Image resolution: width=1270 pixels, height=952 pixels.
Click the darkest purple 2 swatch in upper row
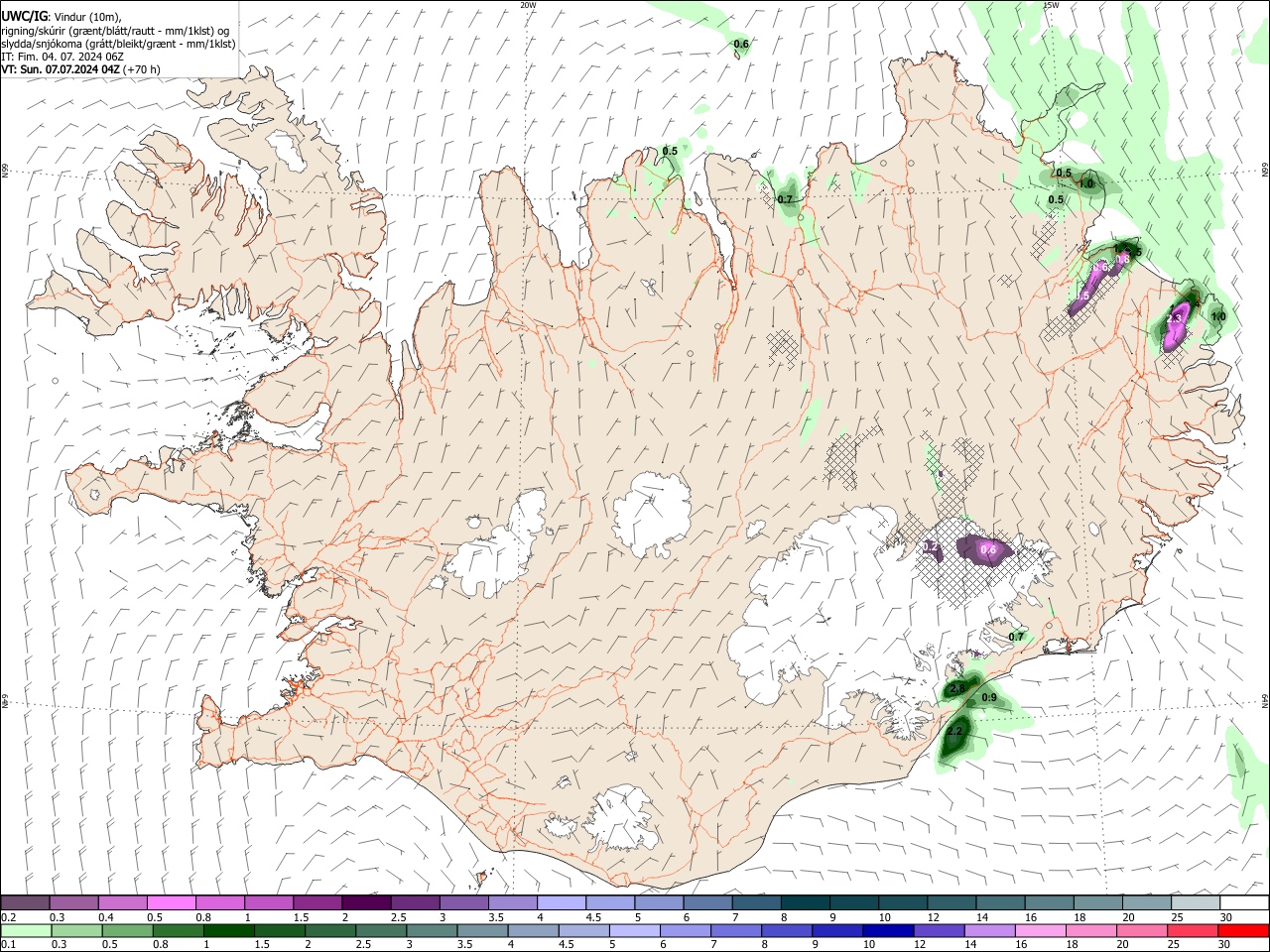pyautogui.click(x=366, y=903)
